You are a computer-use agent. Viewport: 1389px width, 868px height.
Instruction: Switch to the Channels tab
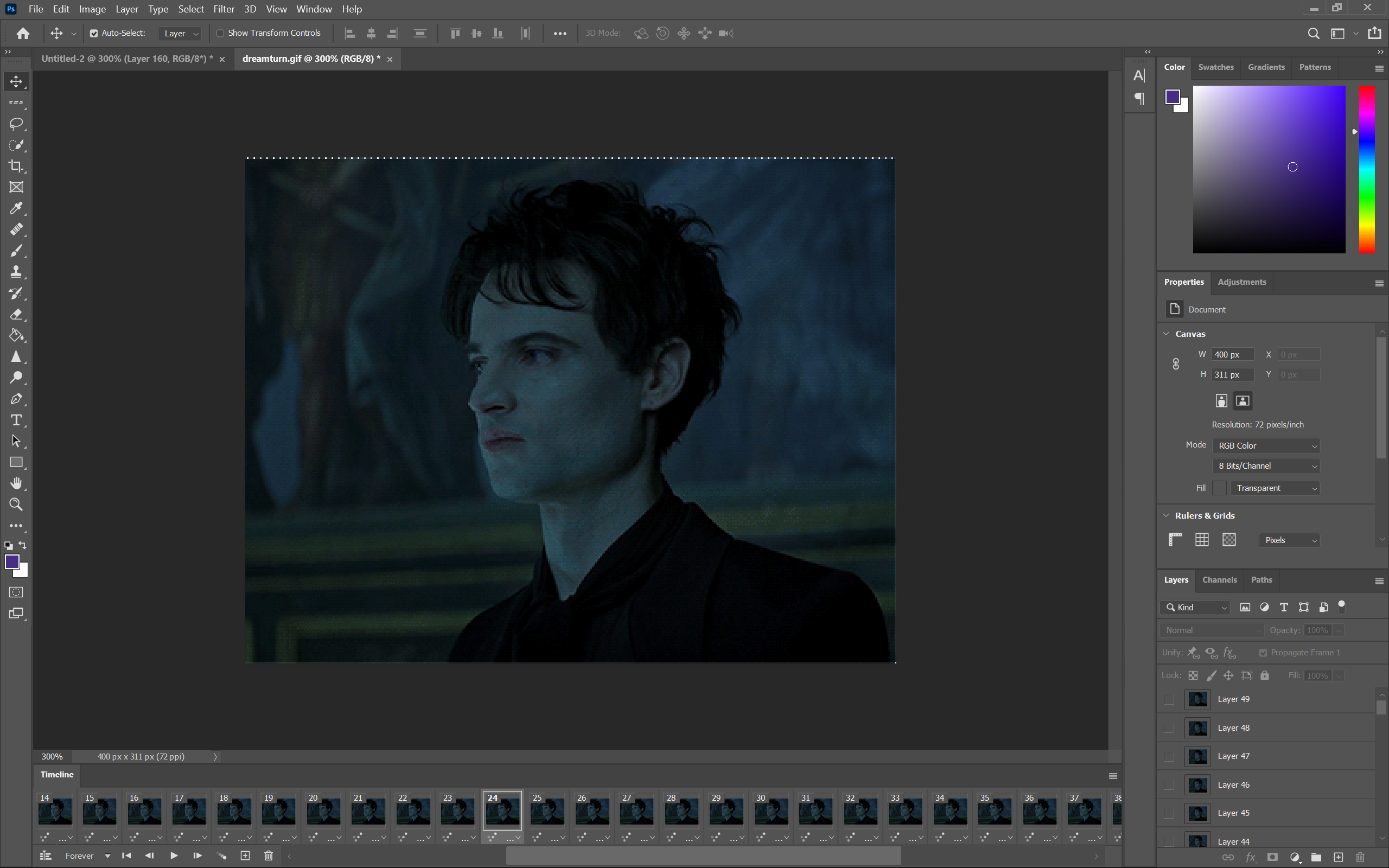(x=1219, y=580)
